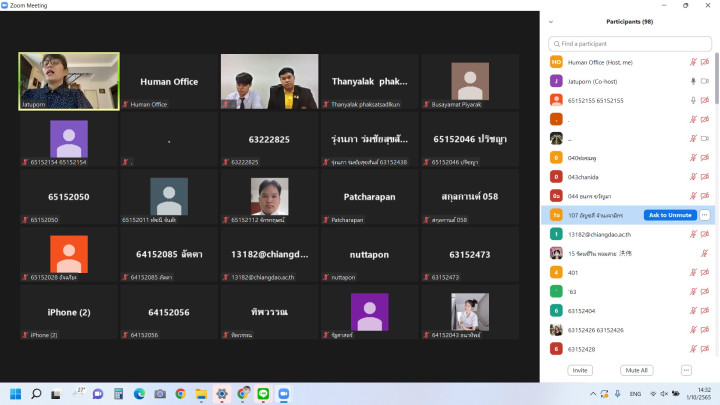The width and height of the screenshot is (720, 405).
Task: Click the battery icon in the system tray
Action: tap(675, 394)
